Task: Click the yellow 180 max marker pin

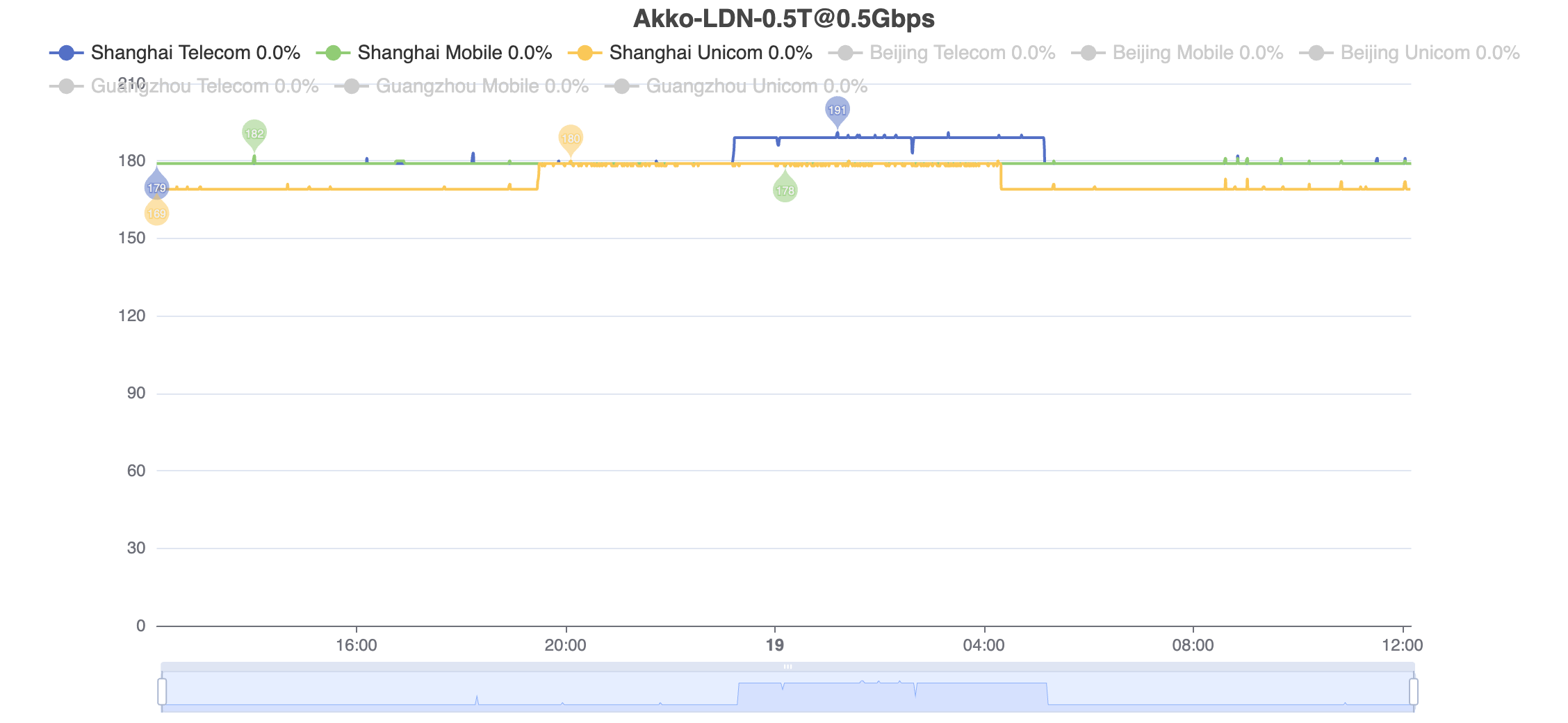Action: pyautogui.click(x=571, y=138)
